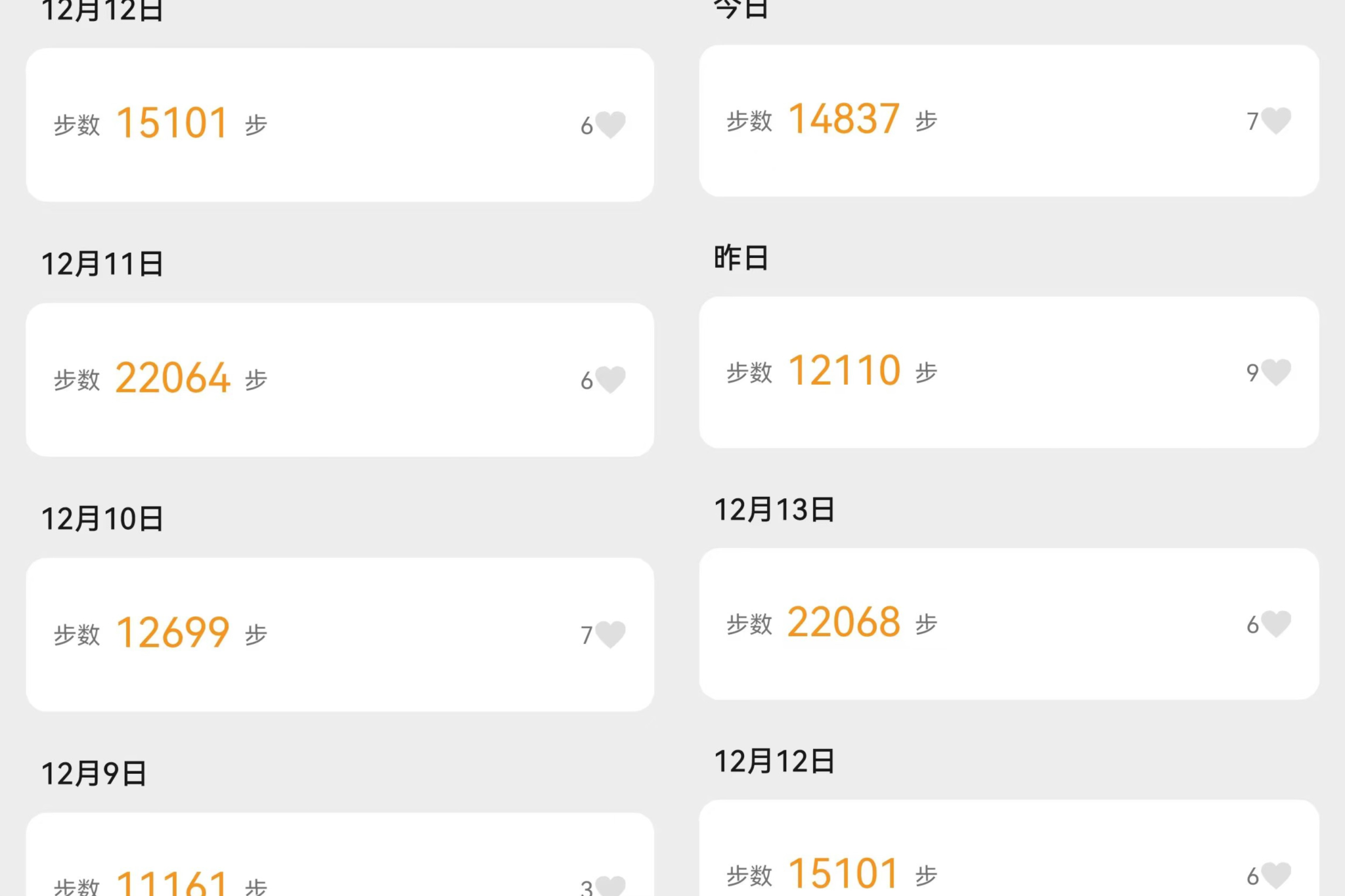Select the 昨日 date heading
This screenshot has height=896, width=1345.
(741, 257)
